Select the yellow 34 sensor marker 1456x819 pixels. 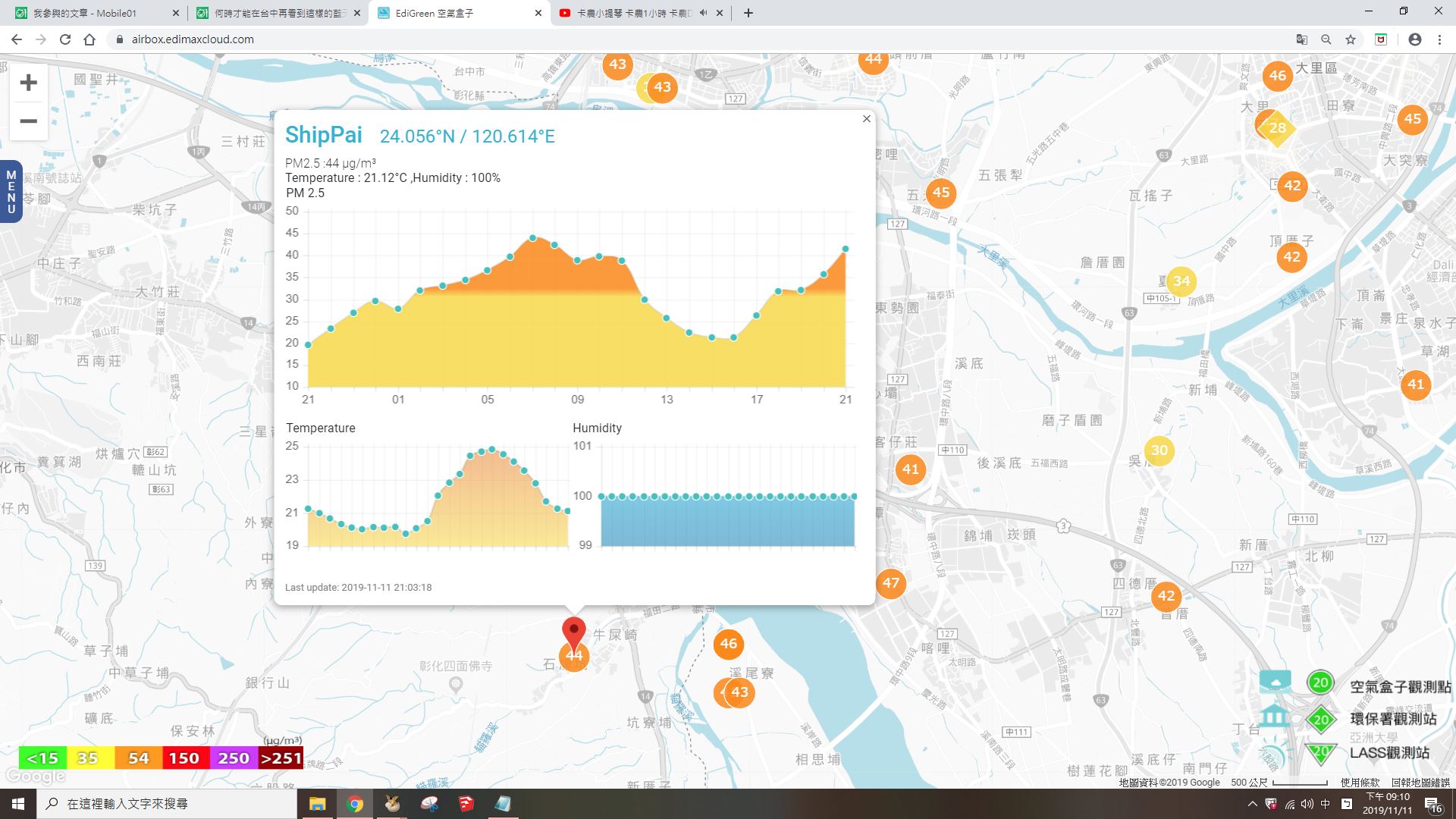tap(1181, 281)
